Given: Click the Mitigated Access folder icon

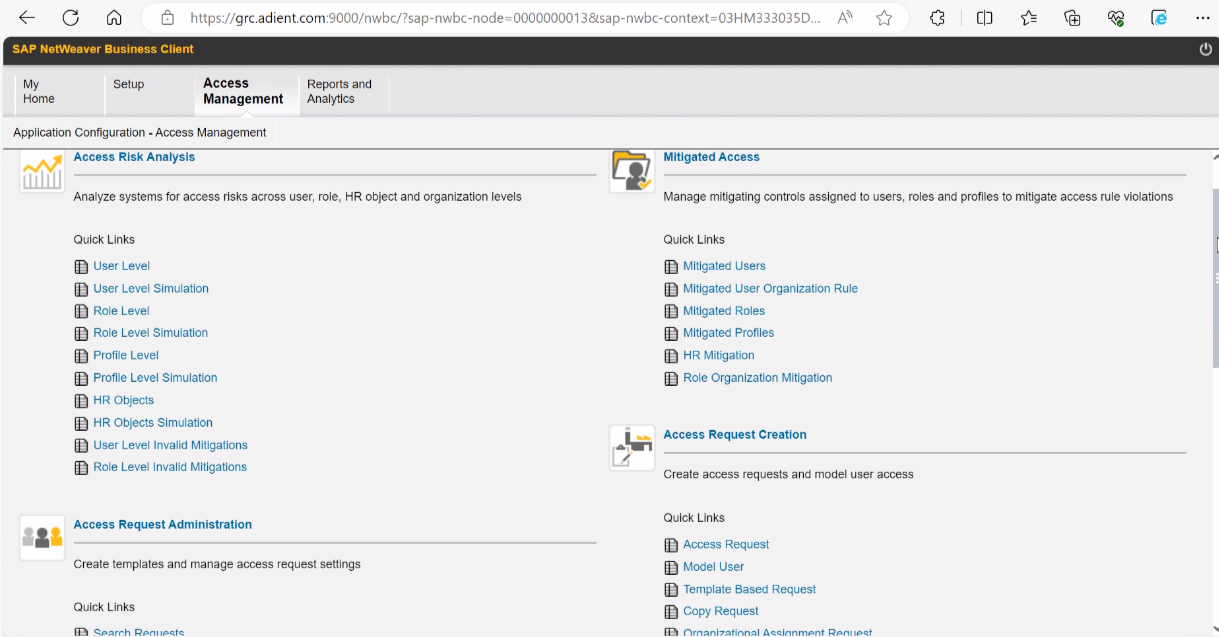Looking at the screenshot, I should 632,171.
